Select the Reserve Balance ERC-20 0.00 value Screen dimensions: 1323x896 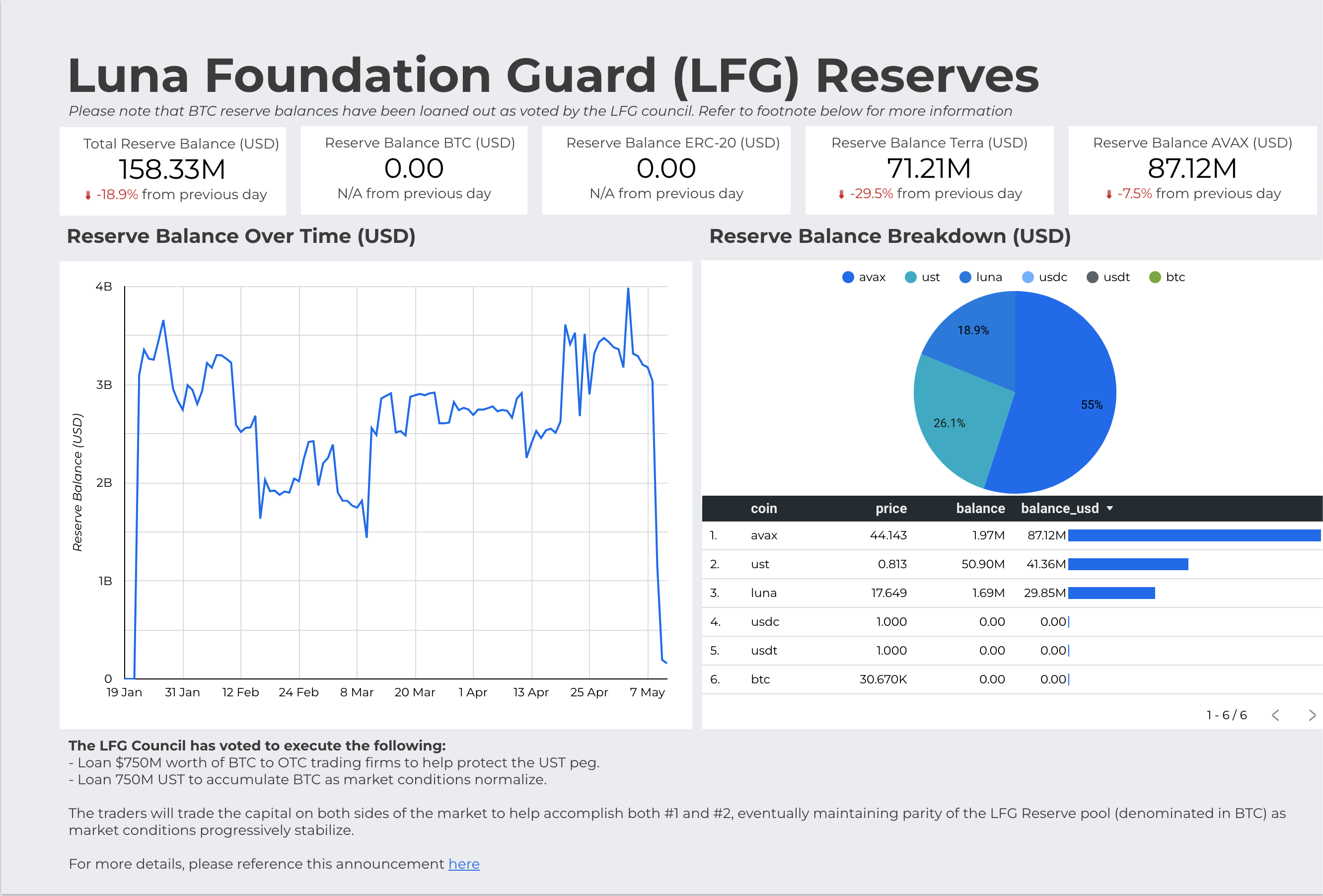coord(666,168)
